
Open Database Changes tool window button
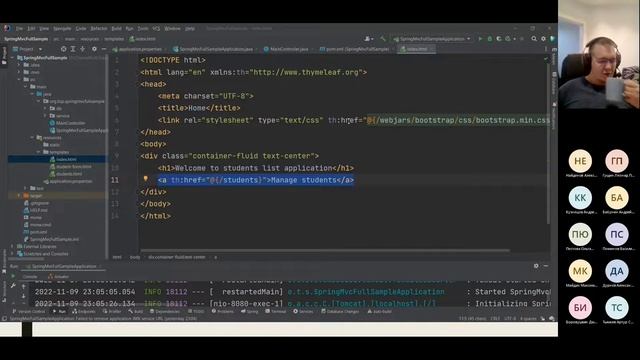point(340,311)
